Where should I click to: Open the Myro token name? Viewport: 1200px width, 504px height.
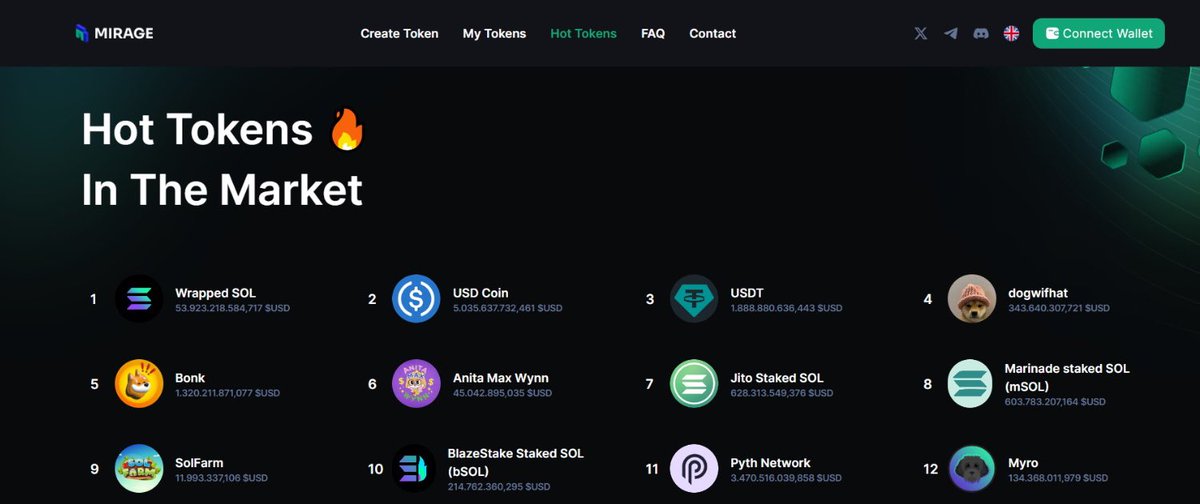[x=1023, y=463]
